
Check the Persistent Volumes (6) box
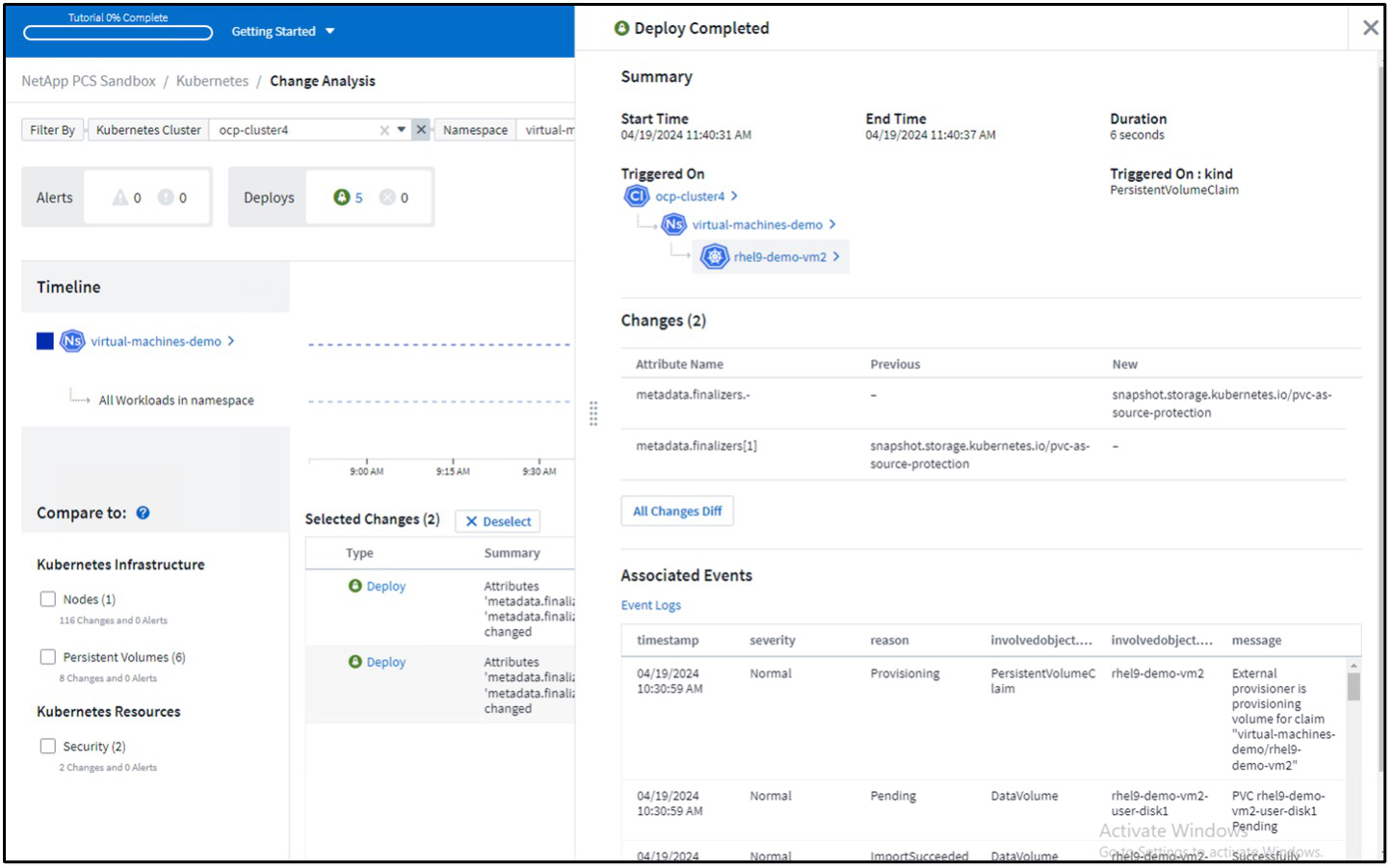pyautogui.click(x=48, y=657)
